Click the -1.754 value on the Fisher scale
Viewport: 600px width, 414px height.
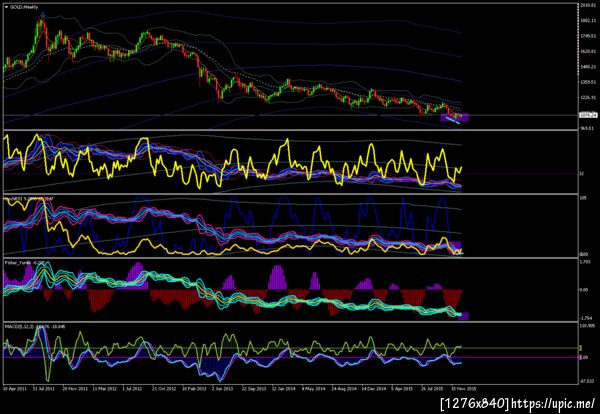(x=585, y=318)
